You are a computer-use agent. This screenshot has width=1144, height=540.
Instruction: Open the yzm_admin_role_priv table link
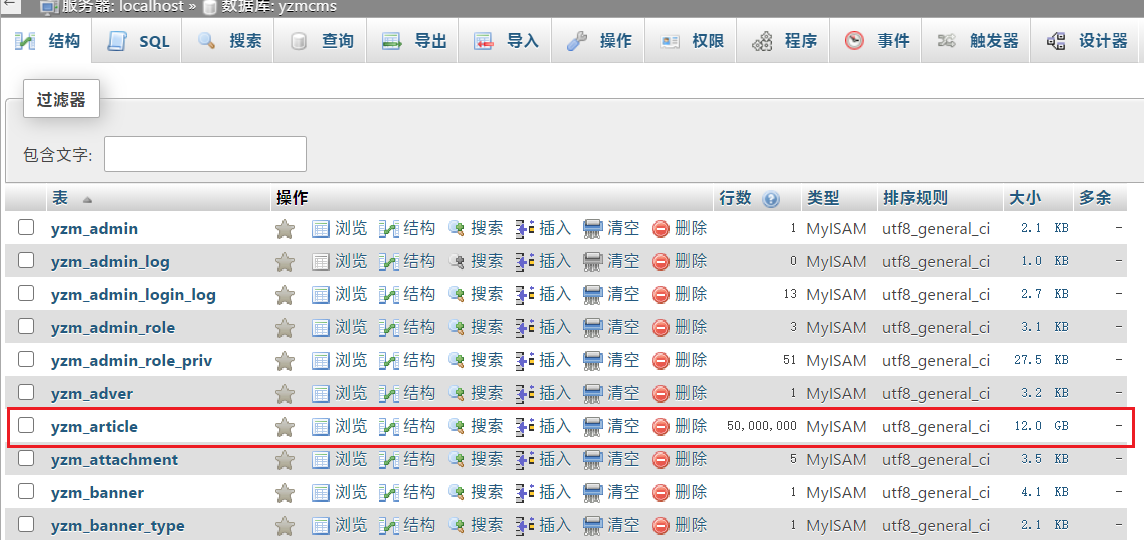(131, 361)
